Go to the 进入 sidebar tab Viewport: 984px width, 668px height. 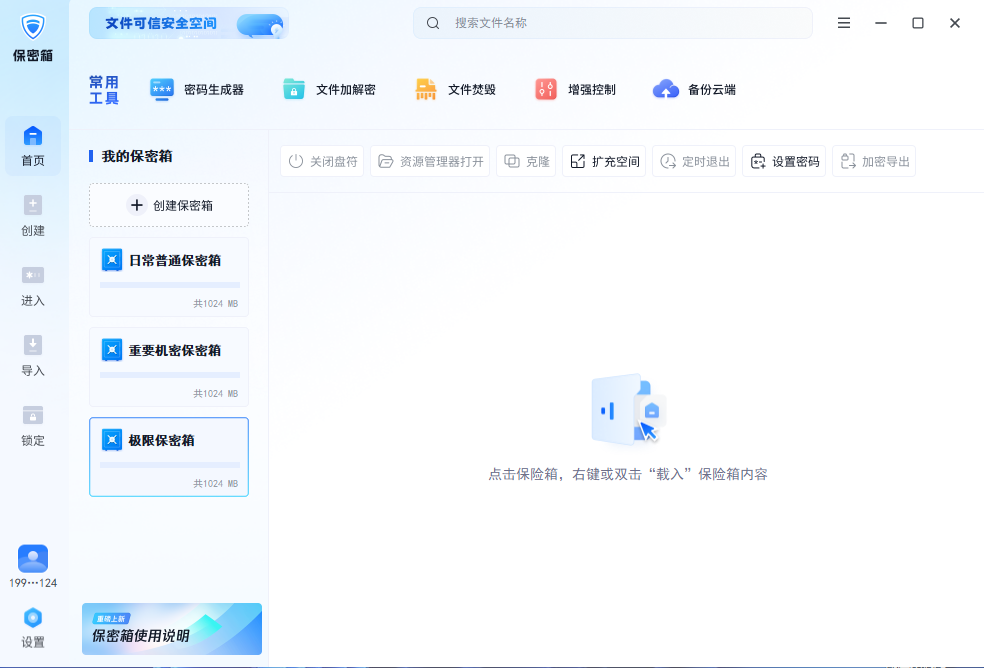coord(33,285)
